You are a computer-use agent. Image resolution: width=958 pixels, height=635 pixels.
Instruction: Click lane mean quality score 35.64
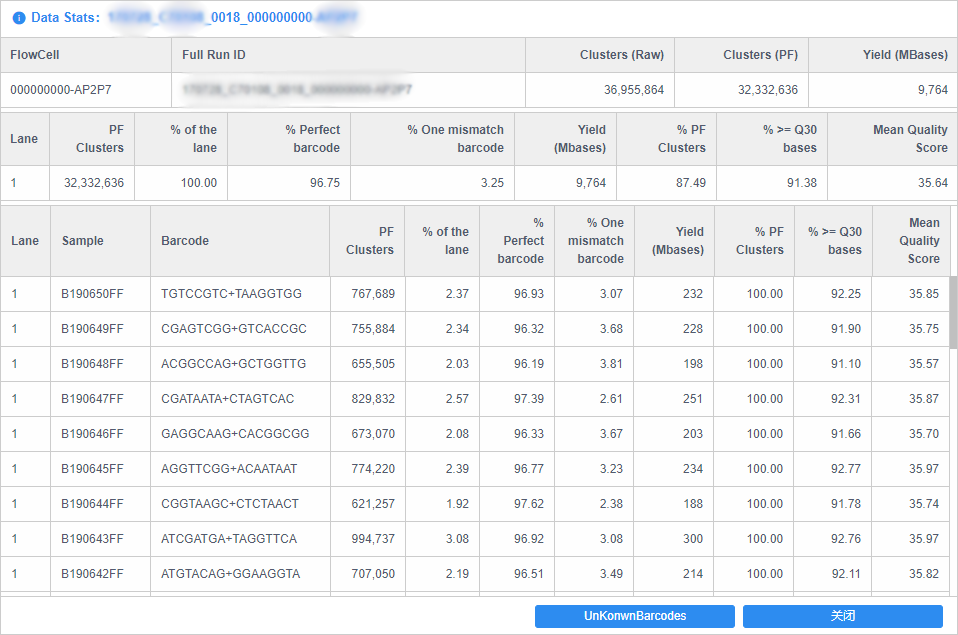[x=932, y=183]
